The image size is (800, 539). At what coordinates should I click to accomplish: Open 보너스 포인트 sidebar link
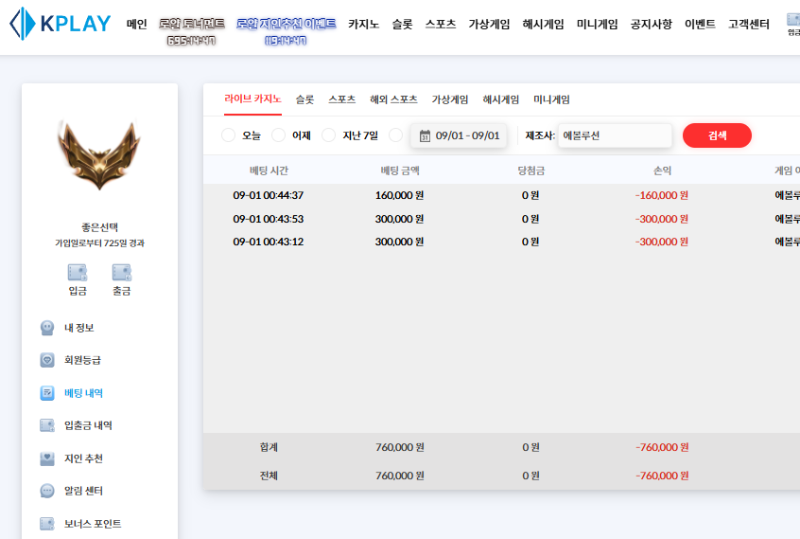[x=92, y=524]
